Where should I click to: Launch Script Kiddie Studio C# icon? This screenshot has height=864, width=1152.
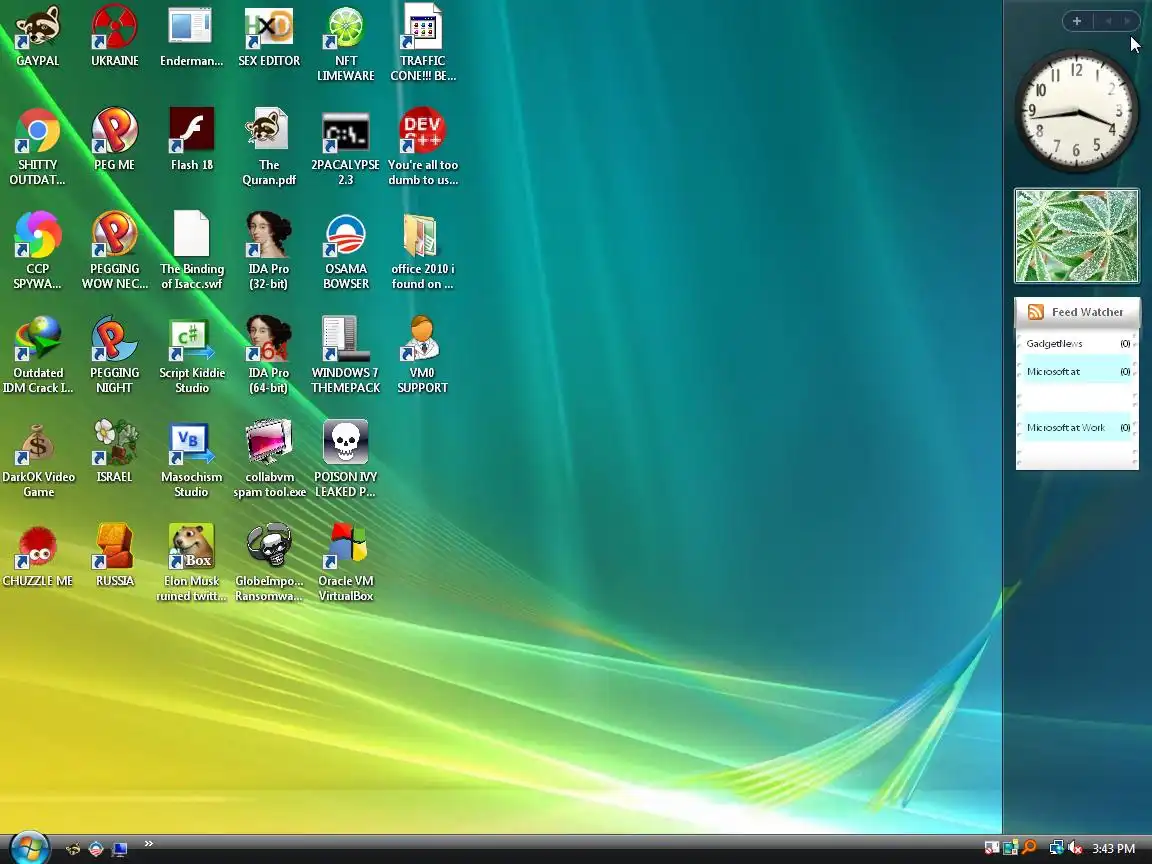[x=191, y=356]
